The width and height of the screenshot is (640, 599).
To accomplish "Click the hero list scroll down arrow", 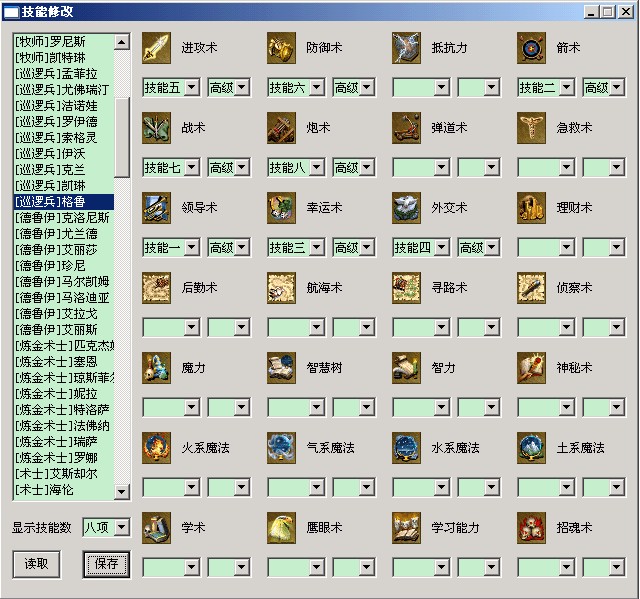I will pos(122,492).
